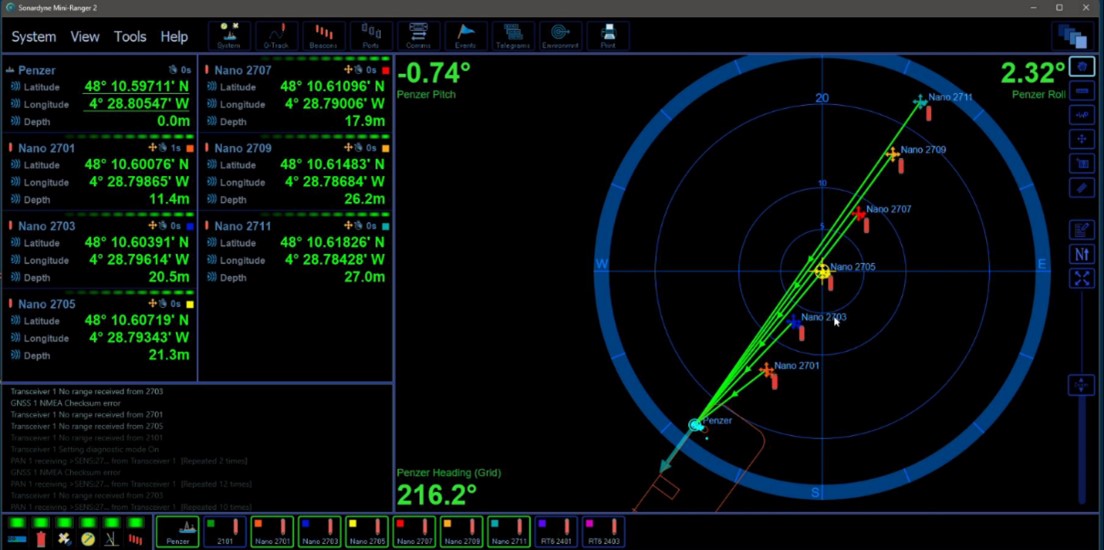Viewport: 1104px width, 550px height.
Task: Click the Print toolbar icon
Action: [608, 36]
